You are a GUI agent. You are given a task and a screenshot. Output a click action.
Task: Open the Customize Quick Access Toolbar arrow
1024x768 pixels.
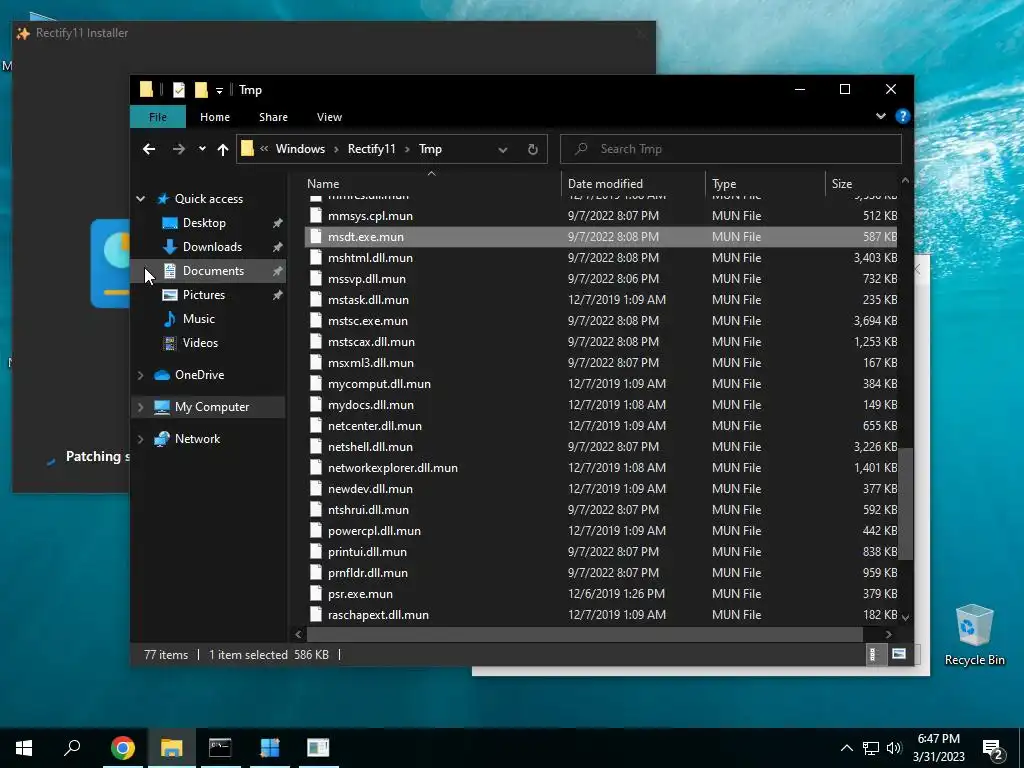coord(219,91)
